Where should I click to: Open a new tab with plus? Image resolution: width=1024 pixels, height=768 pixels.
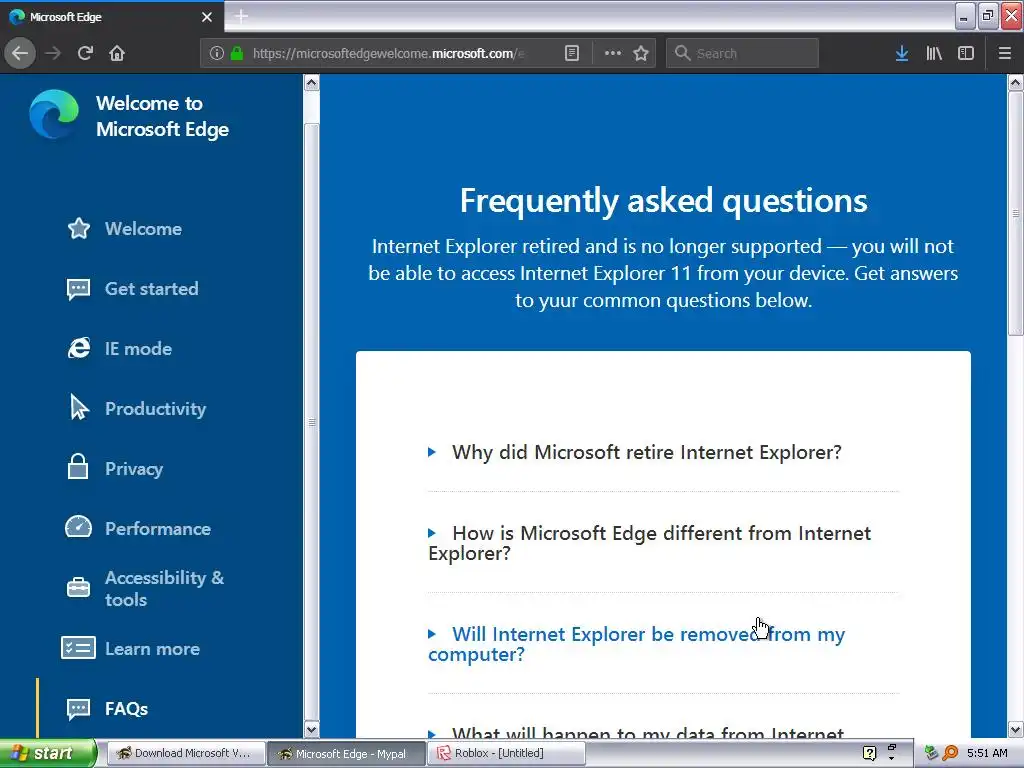pos(241,16)
